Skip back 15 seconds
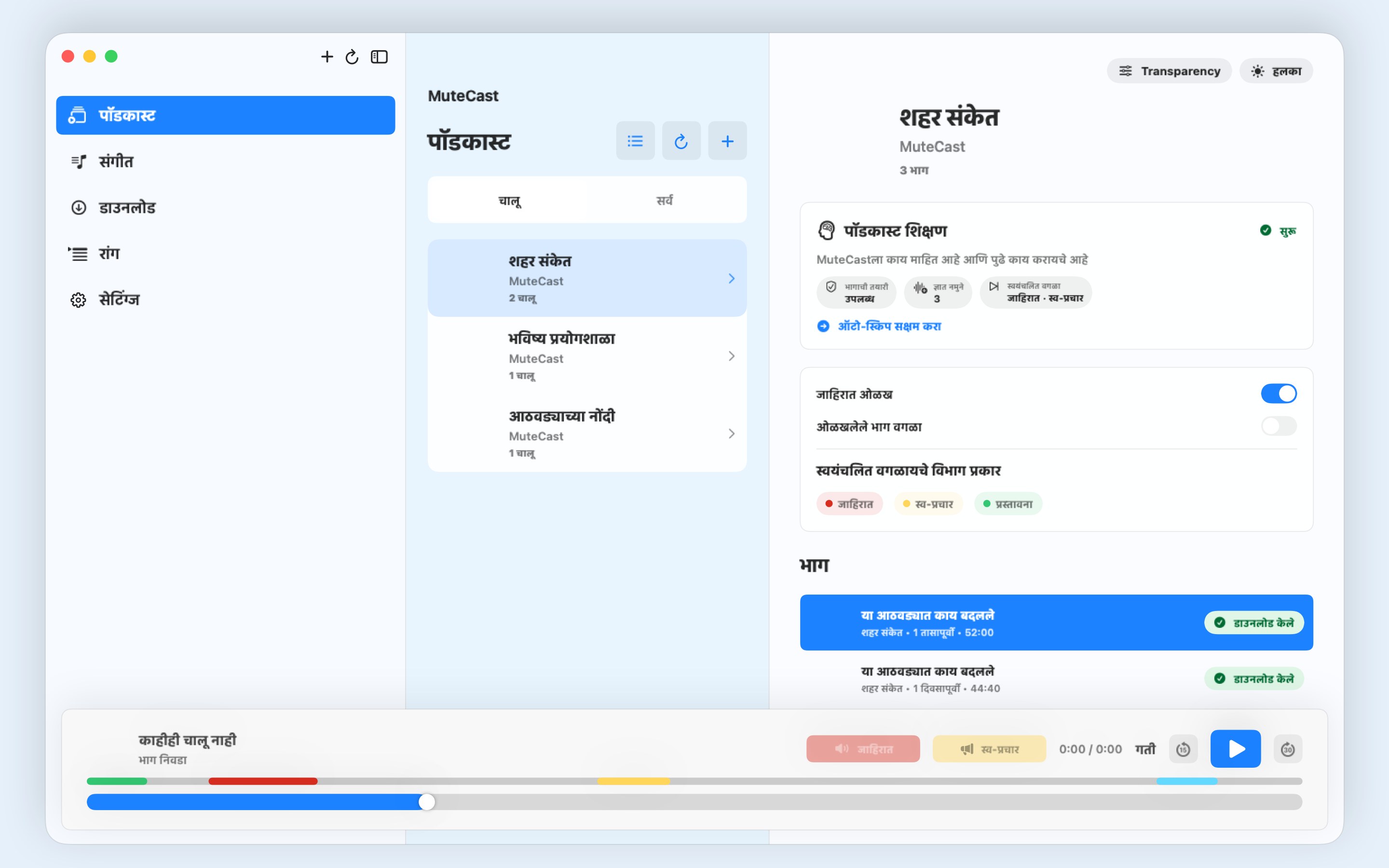The width and height of the screenshot is (1389, 868). pos(1183,748)
